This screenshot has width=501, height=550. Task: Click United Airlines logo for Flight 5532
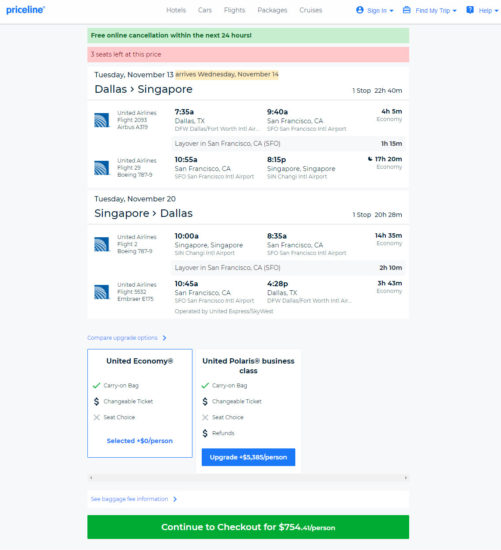[x=101, y=292]
